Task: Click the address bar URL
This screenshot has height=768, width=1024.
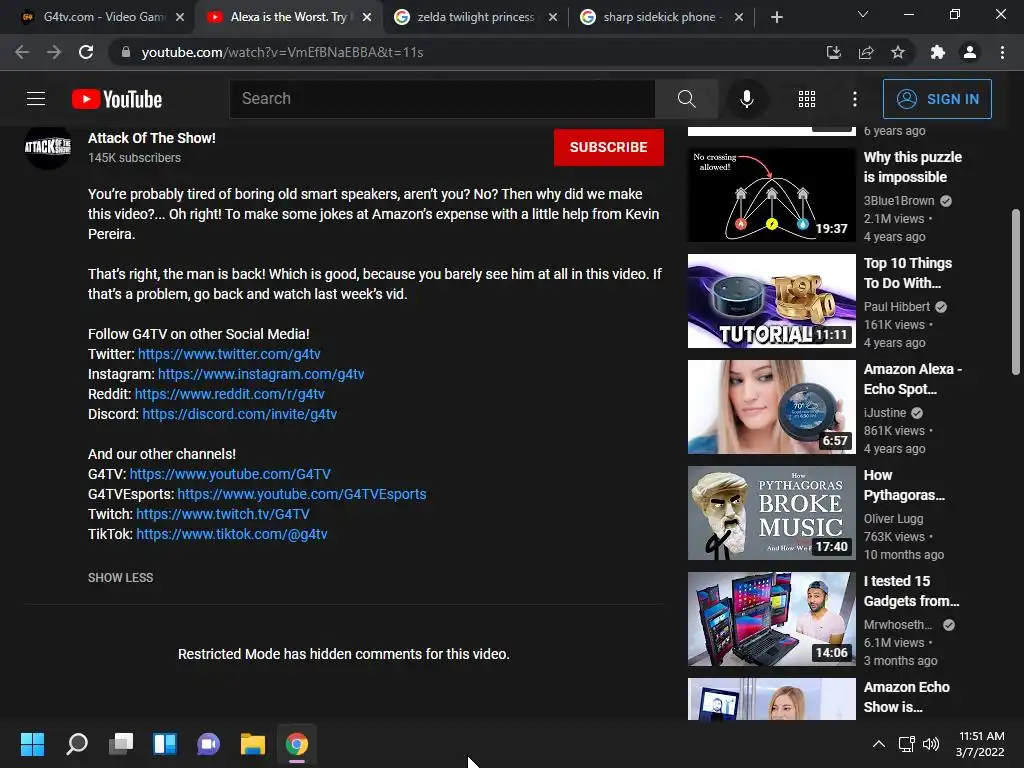Action: pyautogui.click(x=282, y=52)
